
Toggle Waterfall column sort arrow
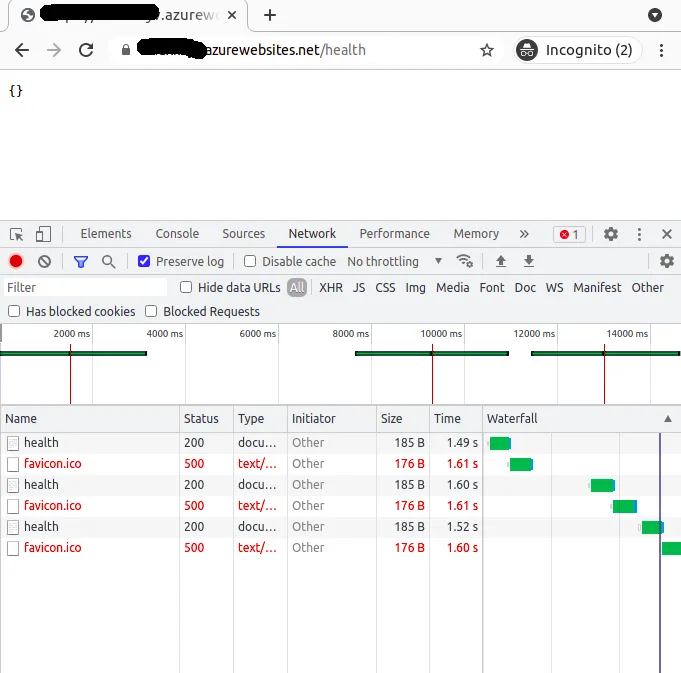668,419
